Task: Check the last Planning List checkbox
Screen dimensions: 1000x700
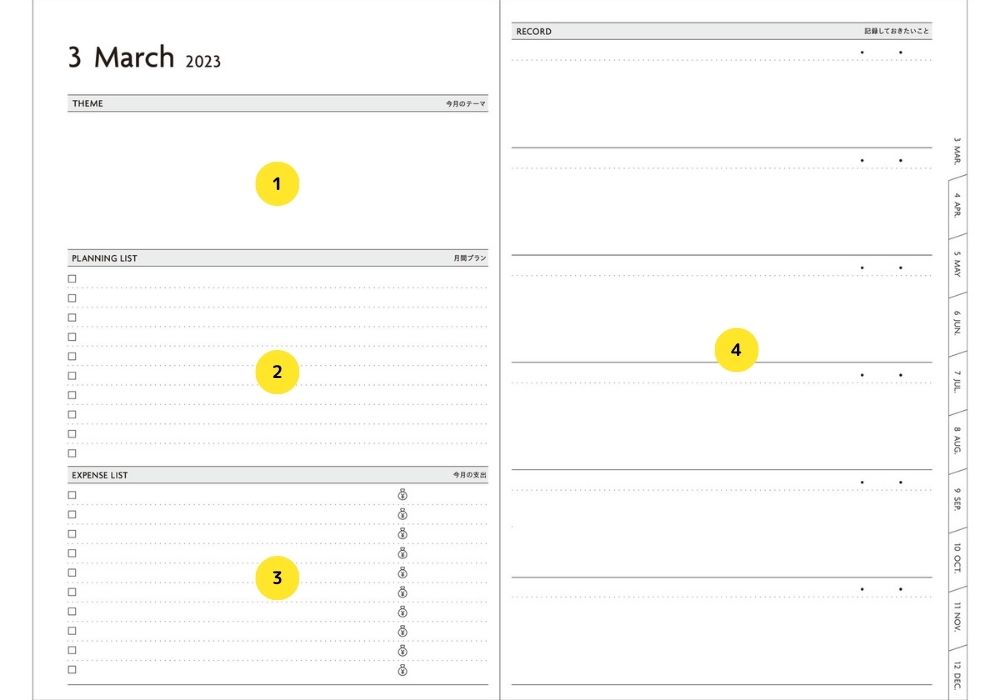Action: pyautogui.click(x=72, y=453)
